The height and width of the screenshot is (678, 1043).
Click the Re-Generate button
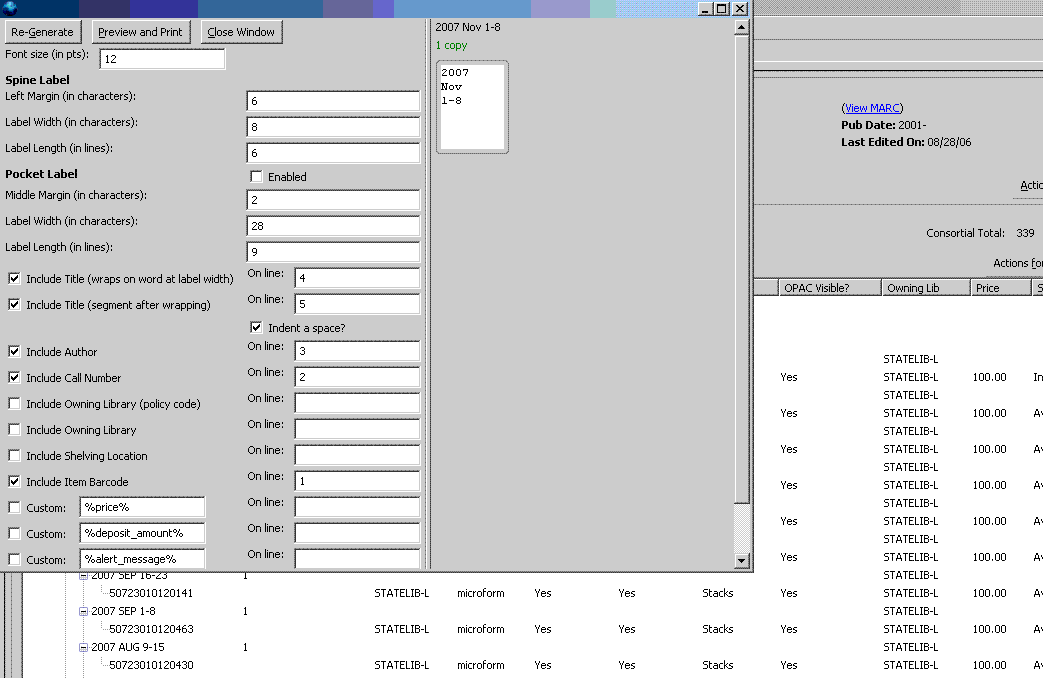click(x=43, y=32)
